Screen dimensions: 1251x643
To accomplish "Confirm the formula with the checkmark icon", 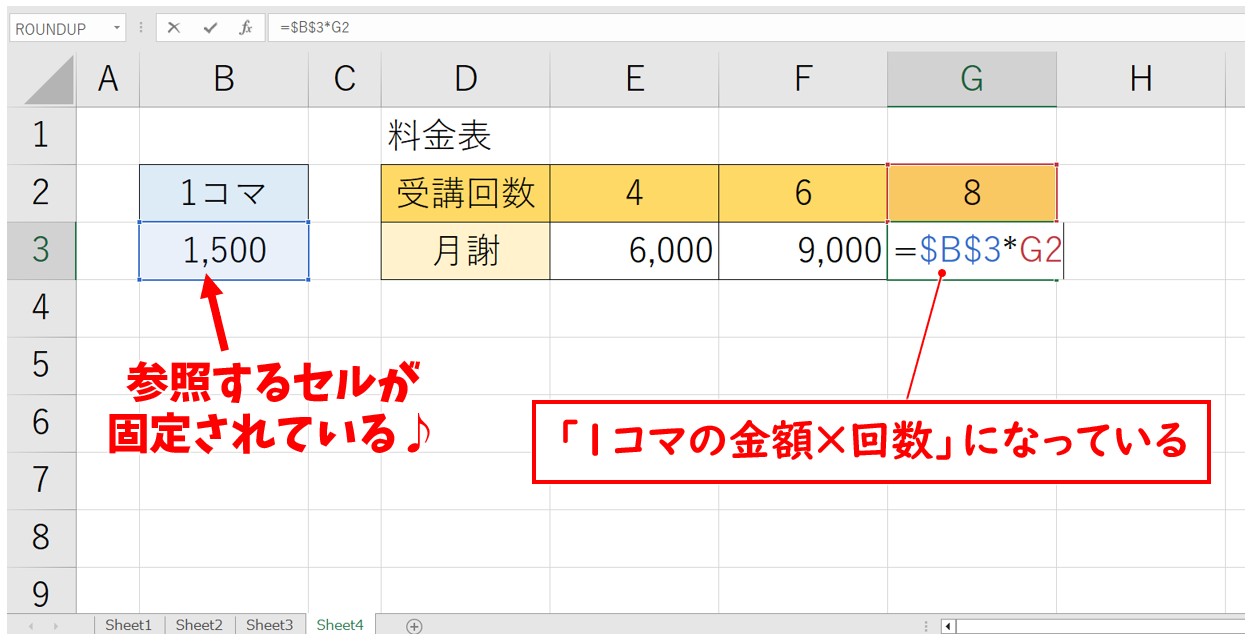I will (x=210, y=28).
